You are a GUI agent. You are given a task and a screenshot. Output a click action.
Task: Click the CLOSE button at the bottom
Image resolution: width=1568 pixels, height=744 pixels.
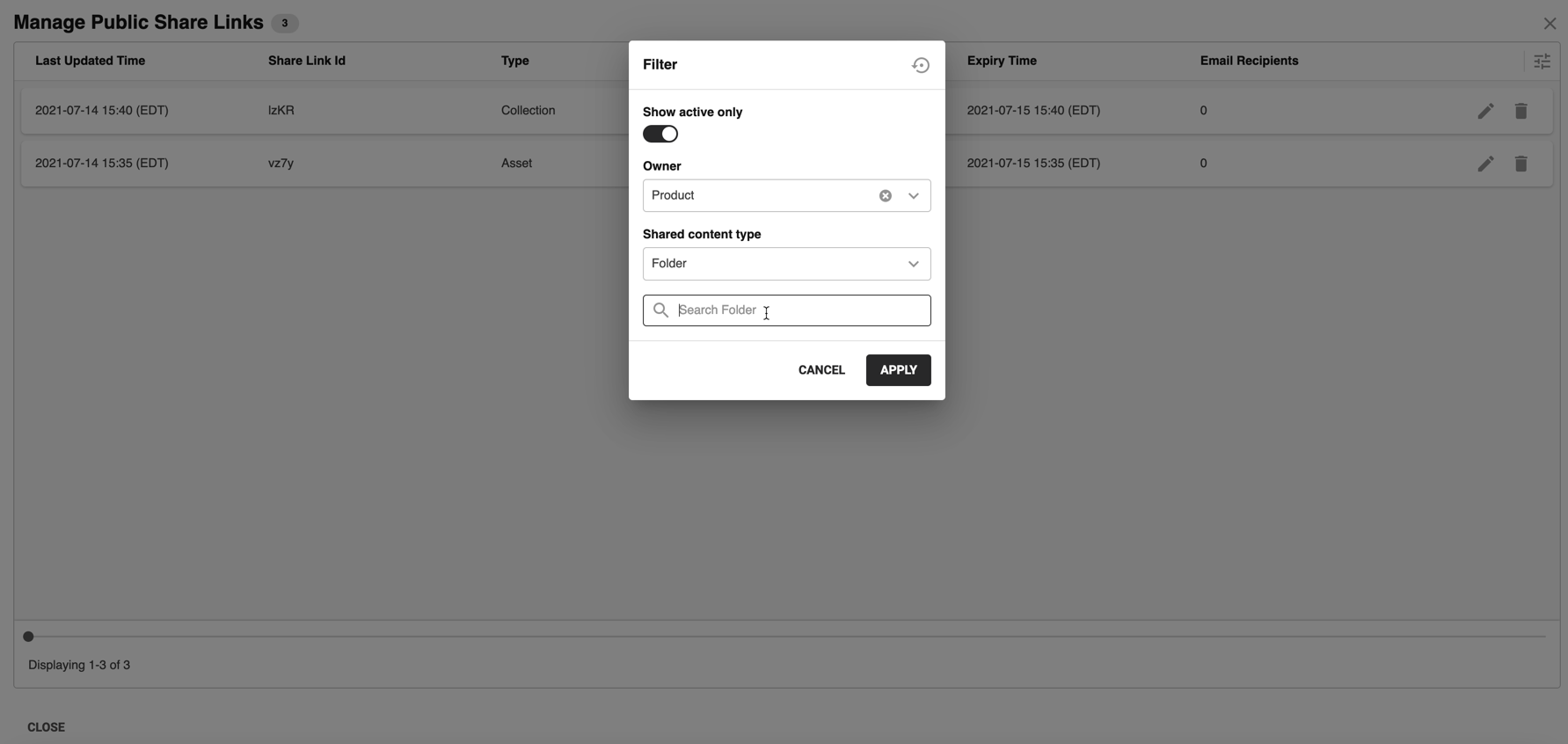47,727
